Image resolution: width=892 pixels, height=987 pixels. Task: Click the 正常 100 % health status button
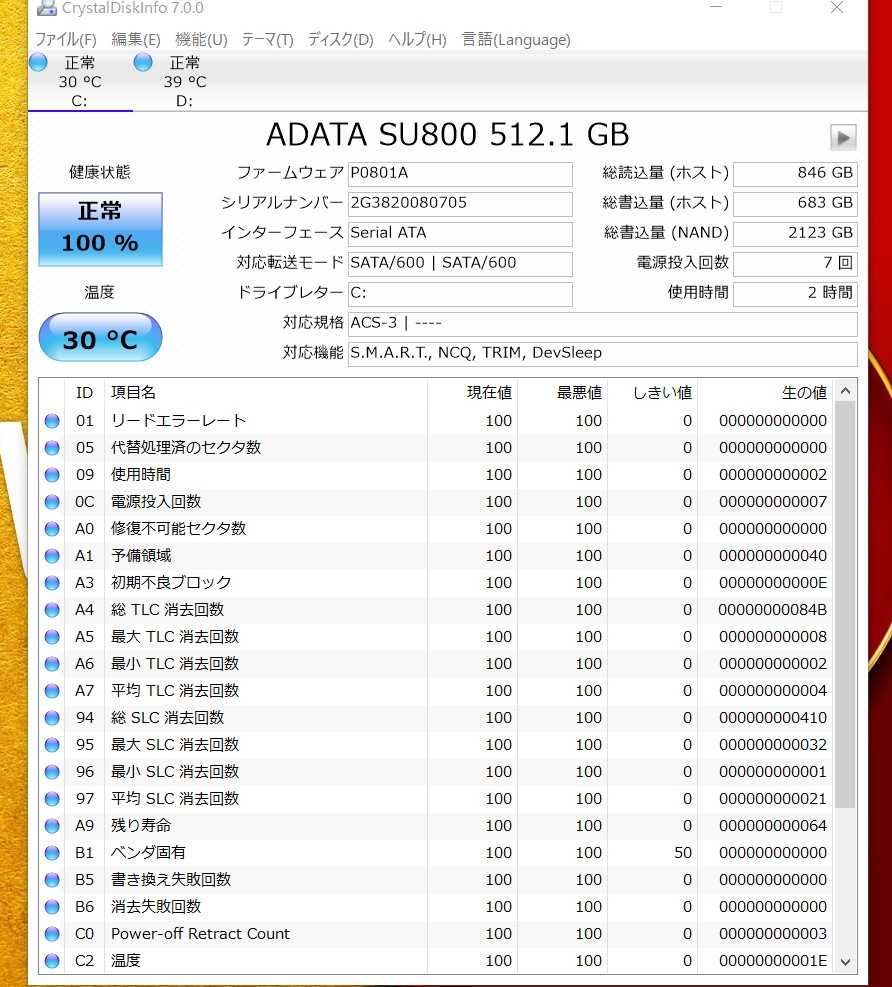100,229
